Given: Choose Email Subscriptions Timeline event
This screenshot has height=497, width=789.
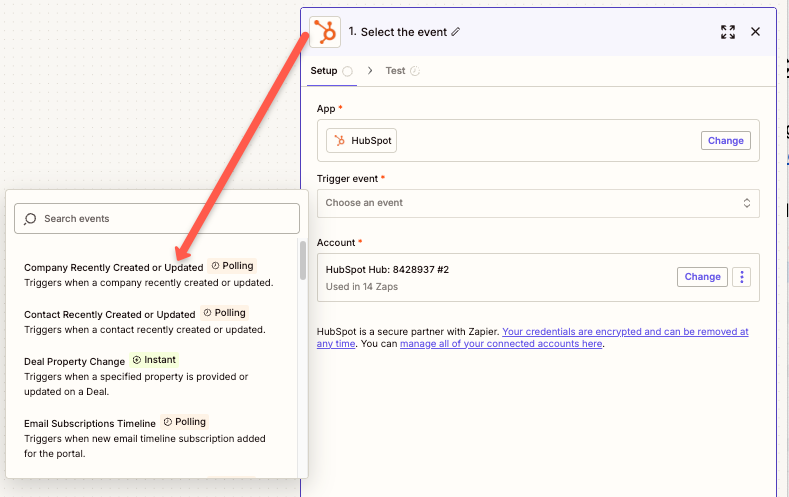Looking at the screenshot, I should pos(145,437).
